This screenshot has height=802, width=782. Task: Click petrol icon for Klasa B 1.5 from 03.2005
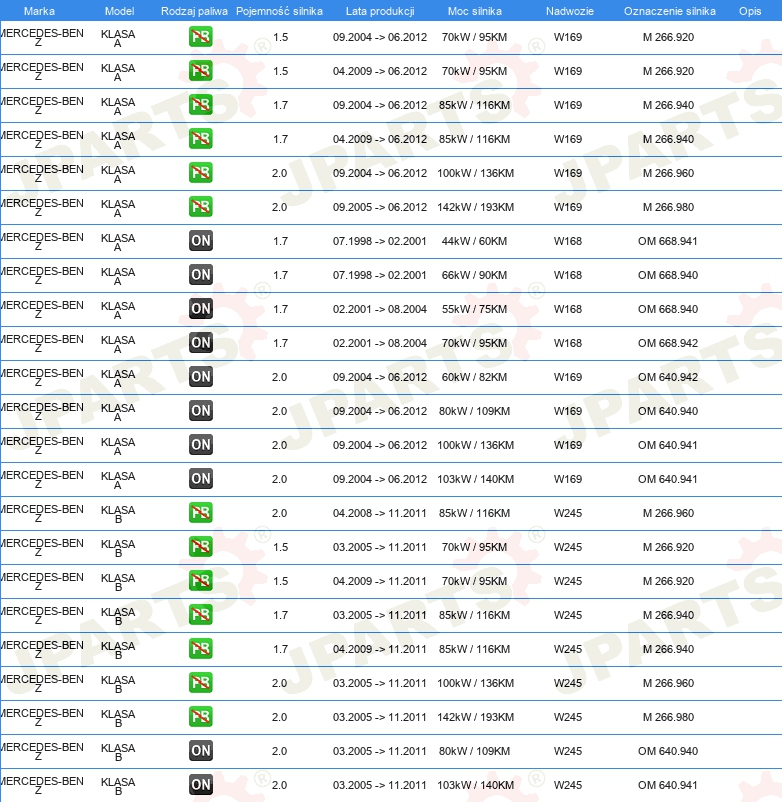coord(200,547)
